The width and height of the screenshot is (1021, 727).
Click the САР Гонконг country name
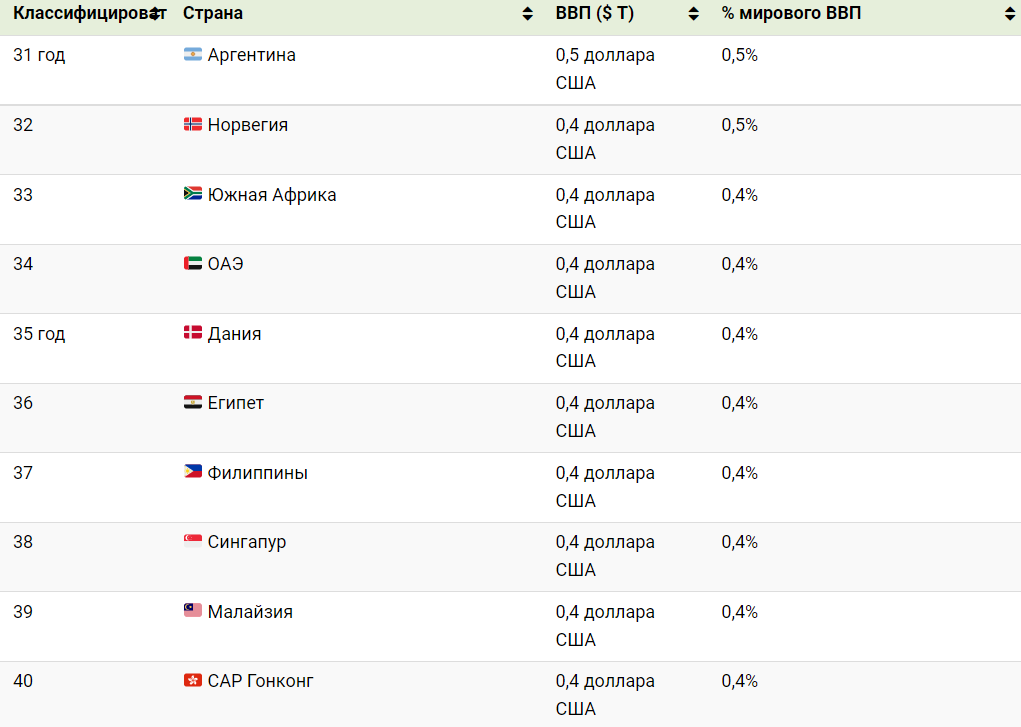[260, 681]
